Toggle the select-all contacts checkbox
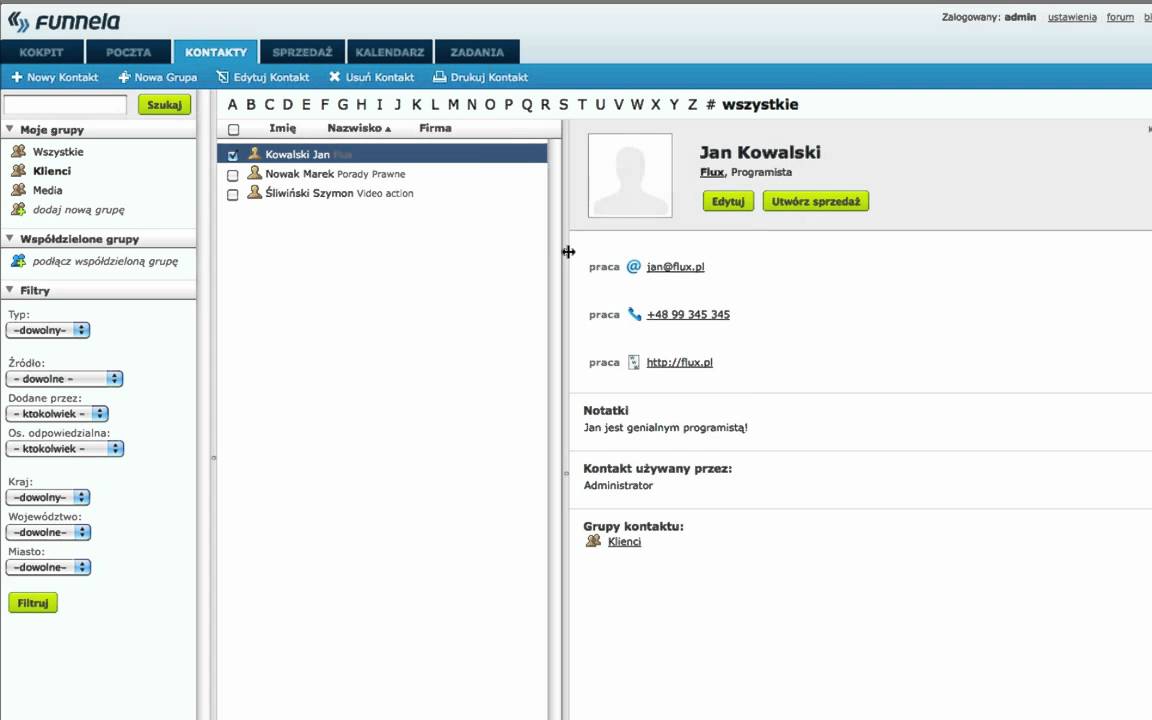Image resolution: width=1152 pixels, height=720 pixels. [x=234, y=129]
